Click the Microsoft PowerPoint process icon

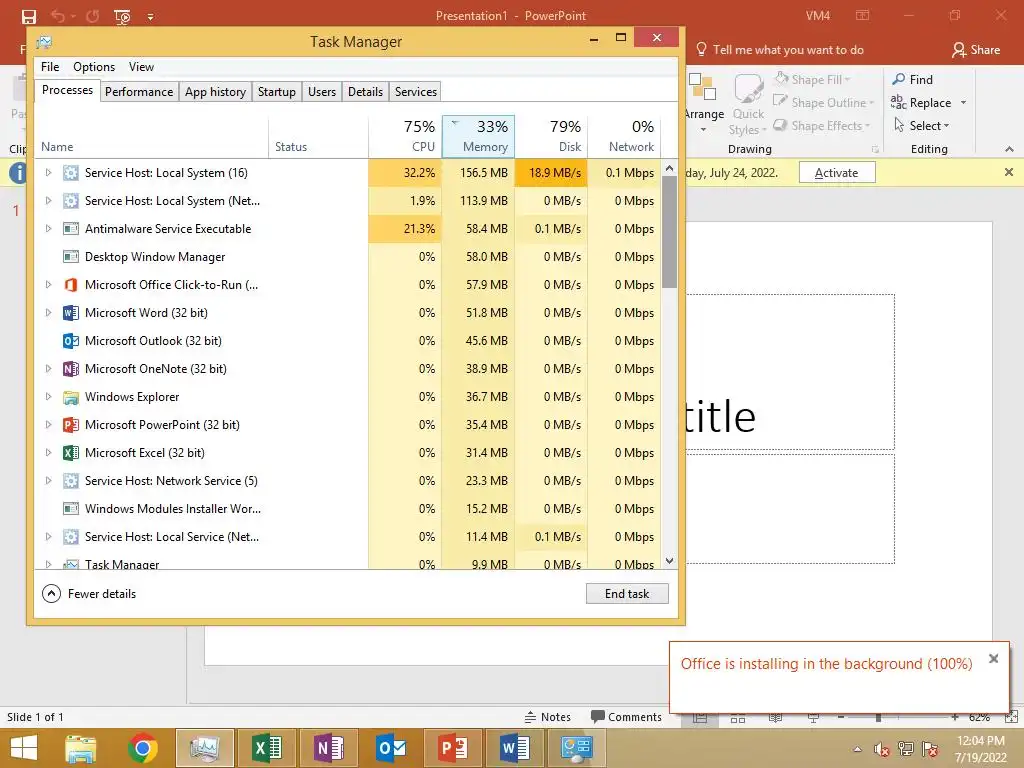71,424
